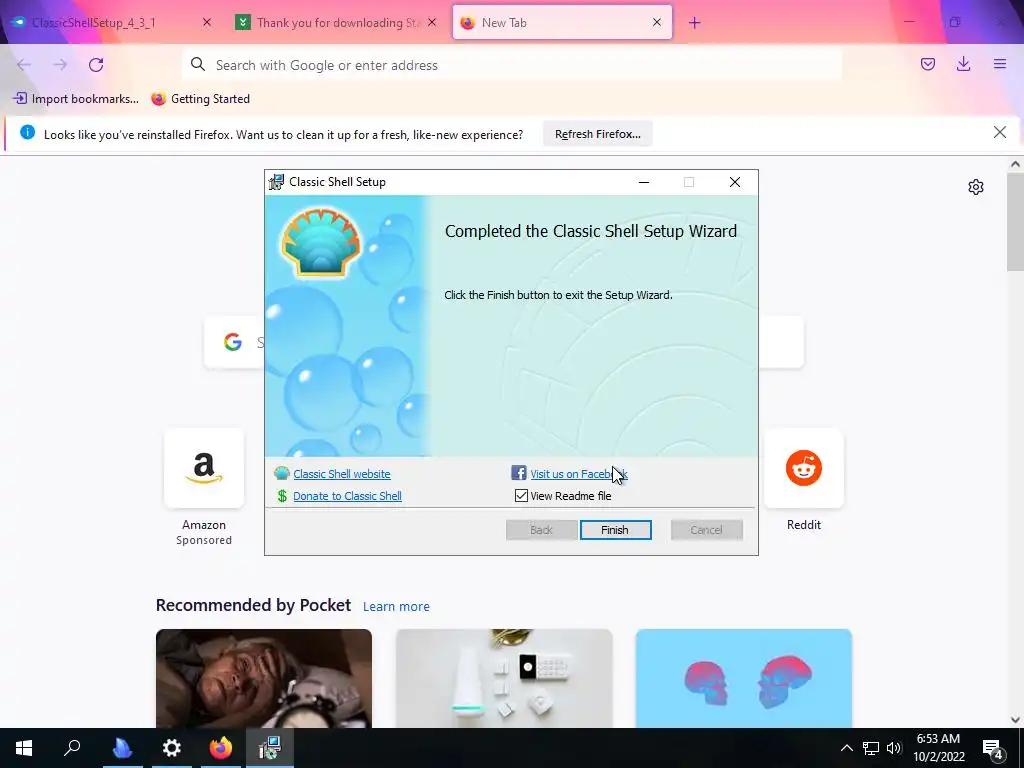Open Settings gear on the taskbar
The image size is (1024, 768).
(x=172, y=748)
